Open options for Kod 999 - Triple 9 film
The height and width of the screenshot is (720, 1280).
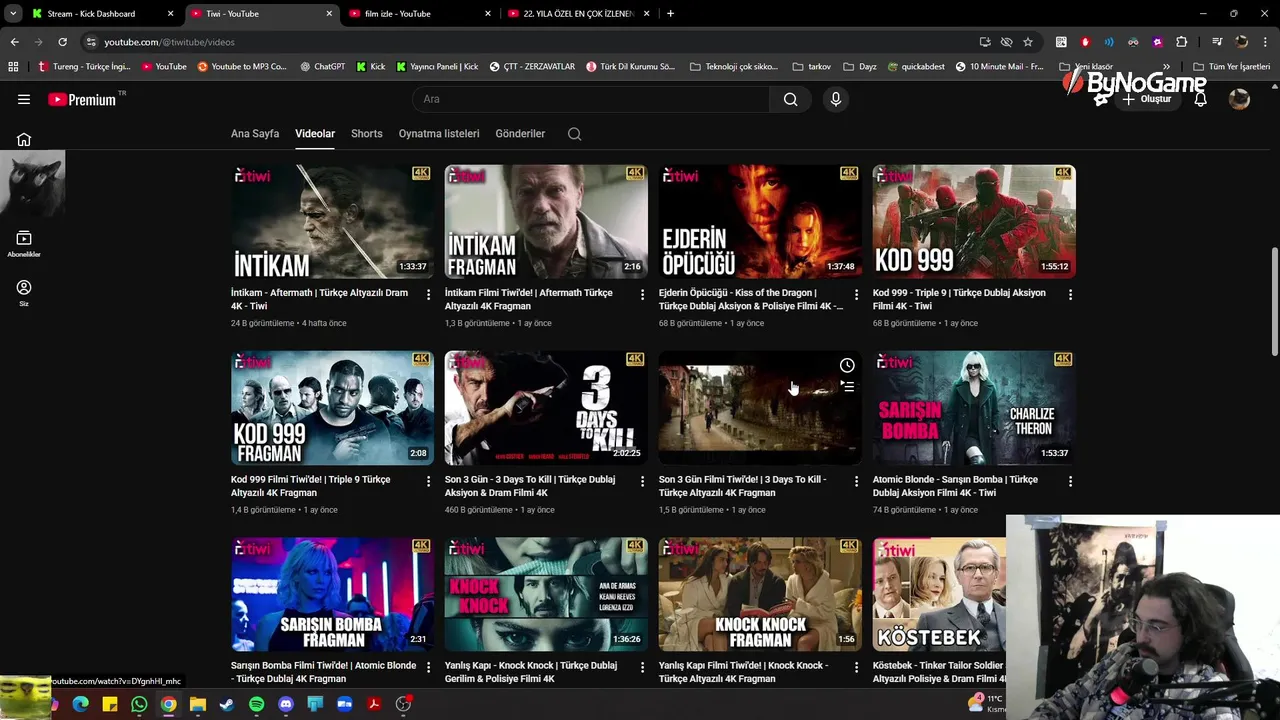pyautogui.click(x=1070, y=295)
